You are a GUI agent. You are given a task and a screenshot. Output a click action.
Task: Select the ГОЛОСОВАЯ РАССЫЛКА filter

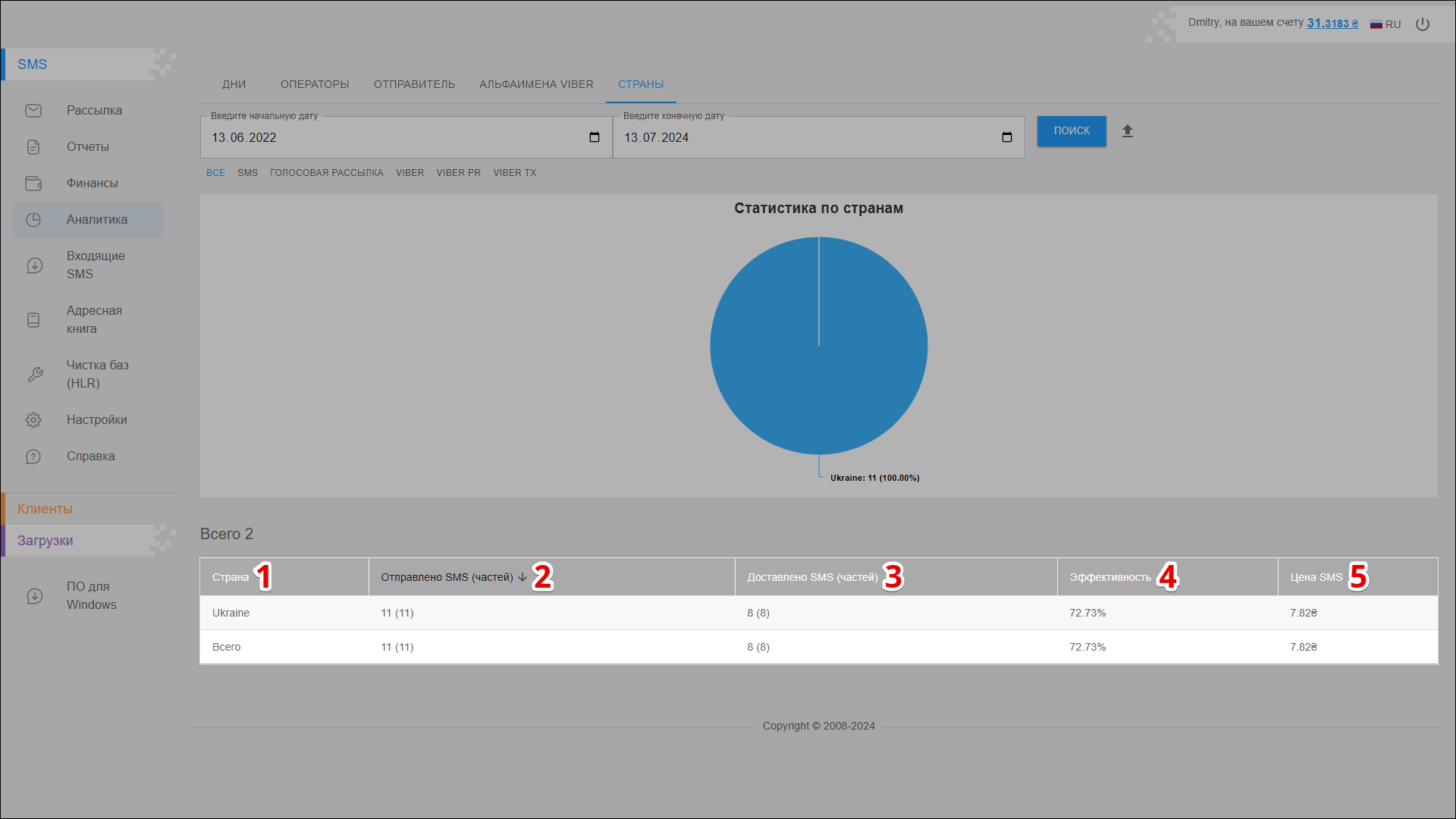[326, 173]
